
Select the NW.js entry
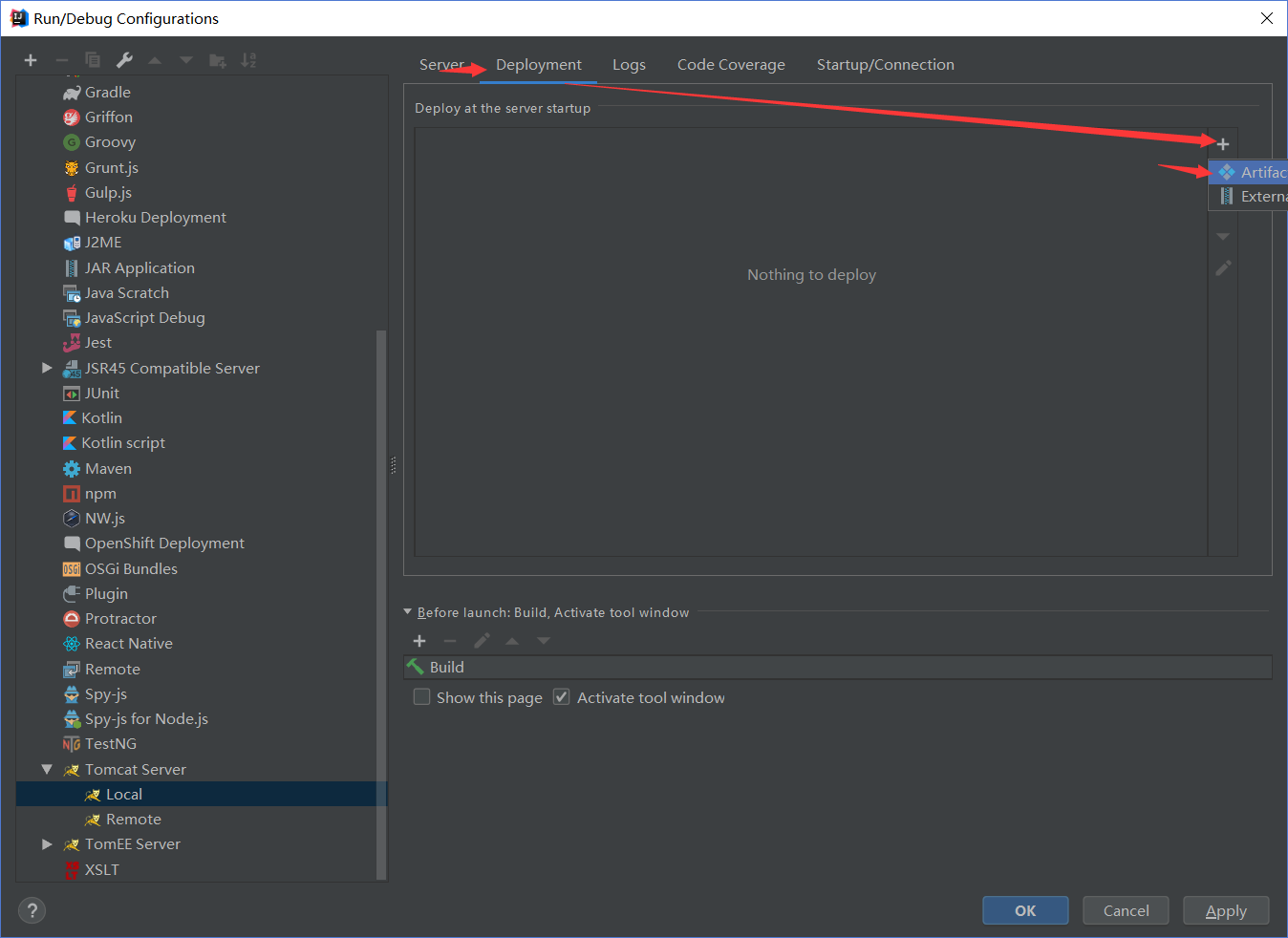pyautogui.click(x=105, y=519)
